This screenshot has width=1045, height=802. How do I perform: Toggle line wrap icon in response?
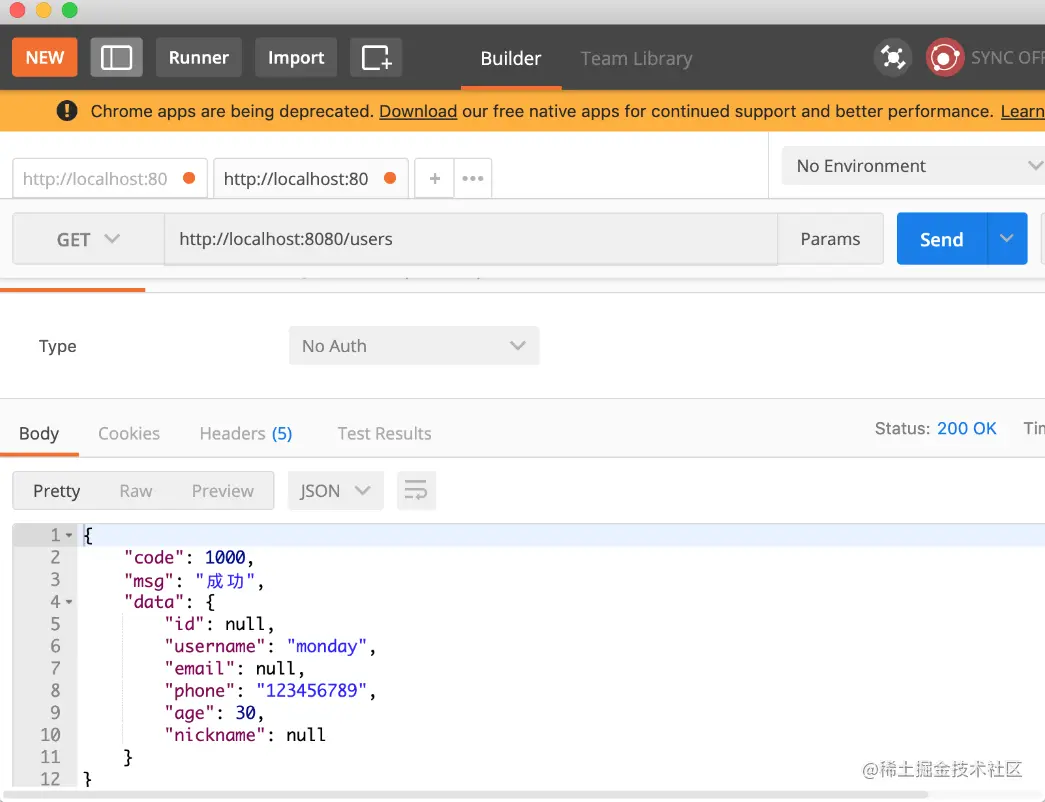pyautogui.click(x=416, y=491)
